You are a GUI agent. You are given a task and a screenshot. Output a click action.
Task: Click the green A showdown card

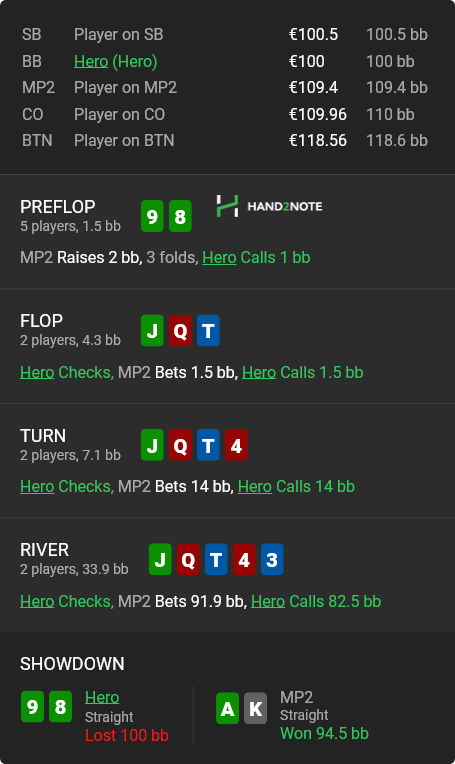pos(228,708)
